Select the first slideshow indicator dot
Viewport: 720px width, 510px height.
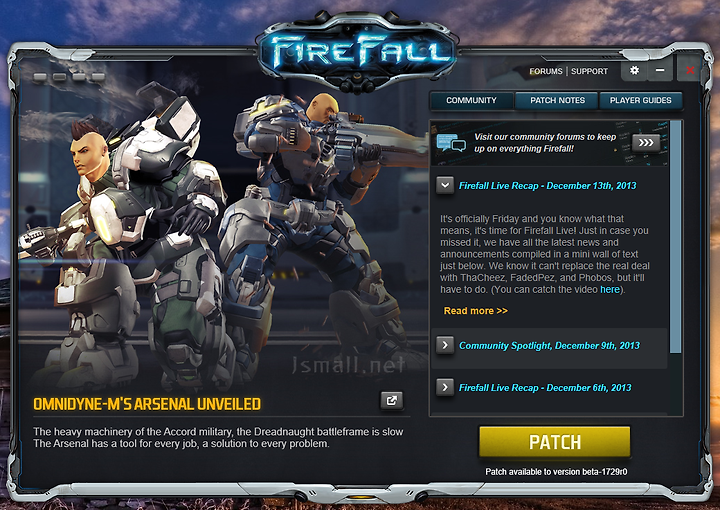point(40,77)
